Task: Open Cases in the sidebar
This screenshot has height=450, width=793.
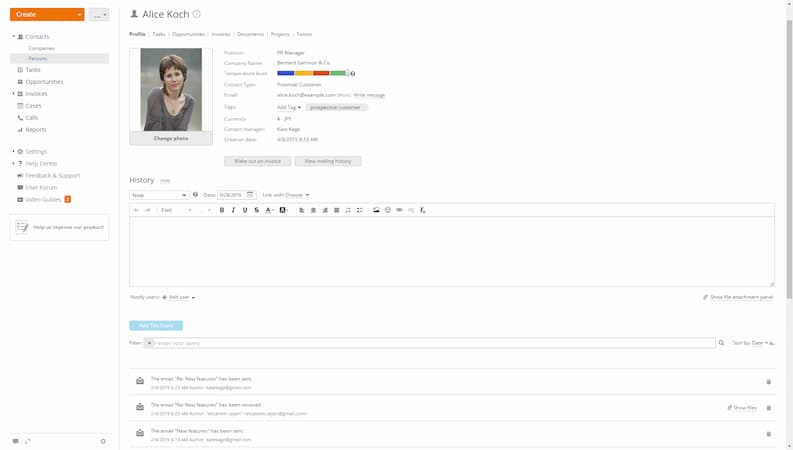Action: 33,106
